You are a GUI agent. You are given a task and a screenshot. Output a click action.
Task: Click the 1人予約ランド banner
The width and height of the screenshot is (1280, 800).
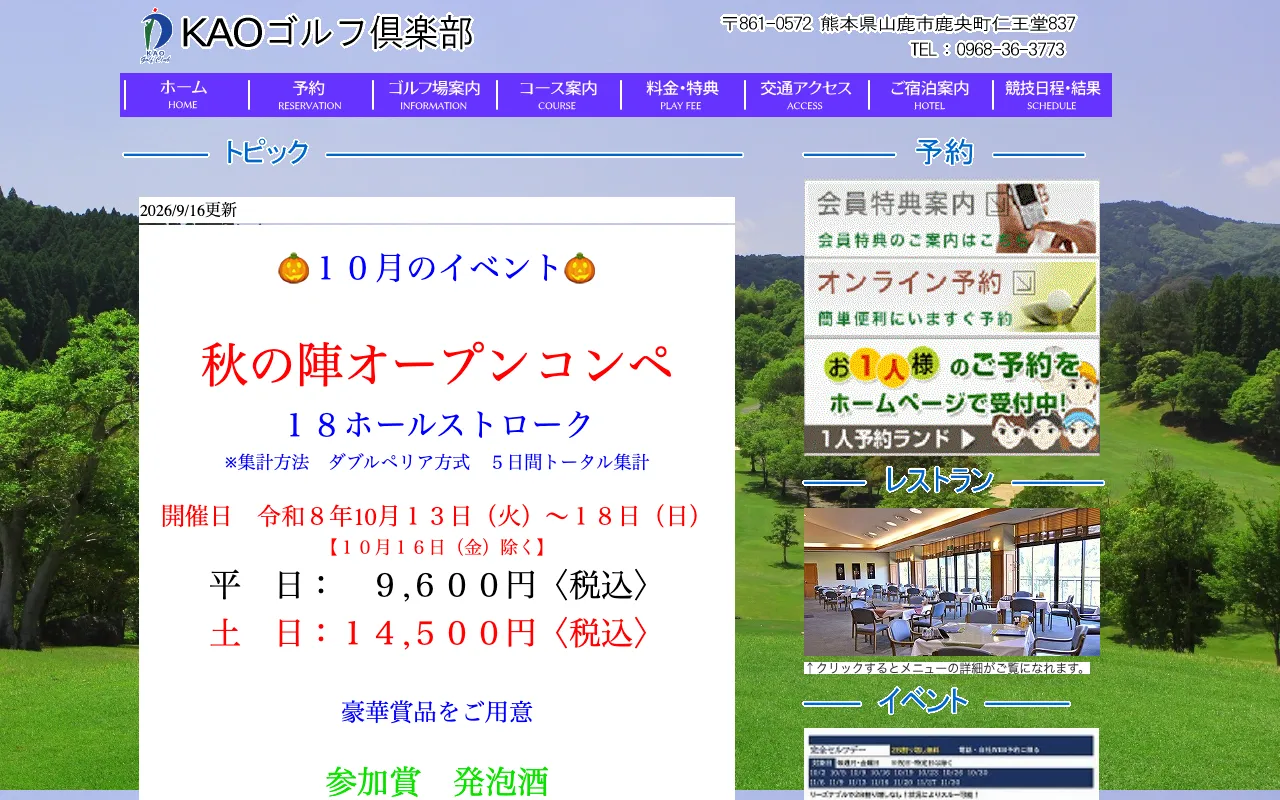(952, 396)
